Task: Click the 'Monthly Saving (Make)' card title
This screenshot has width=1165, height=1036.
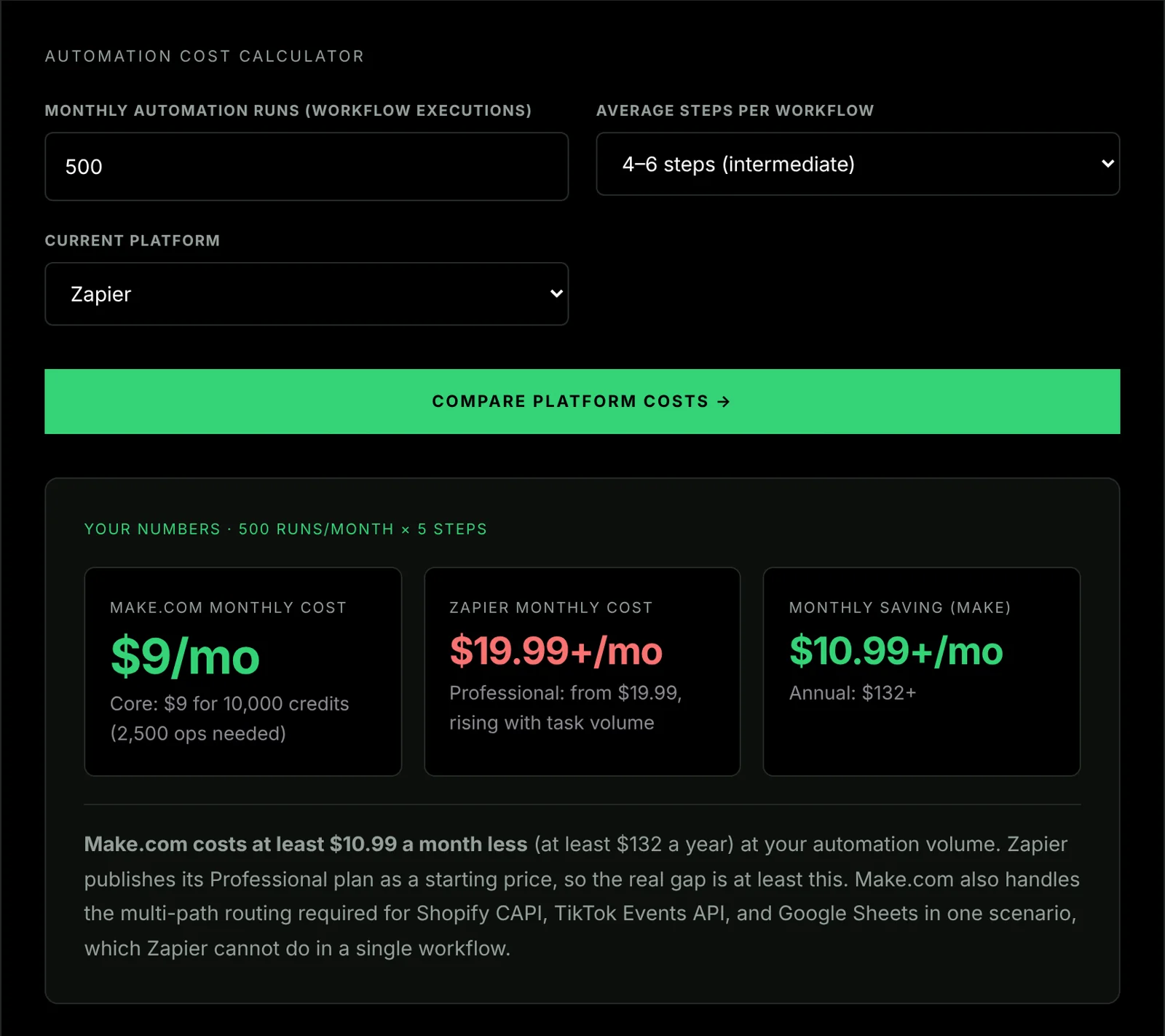Action: (x=900, y=608)
